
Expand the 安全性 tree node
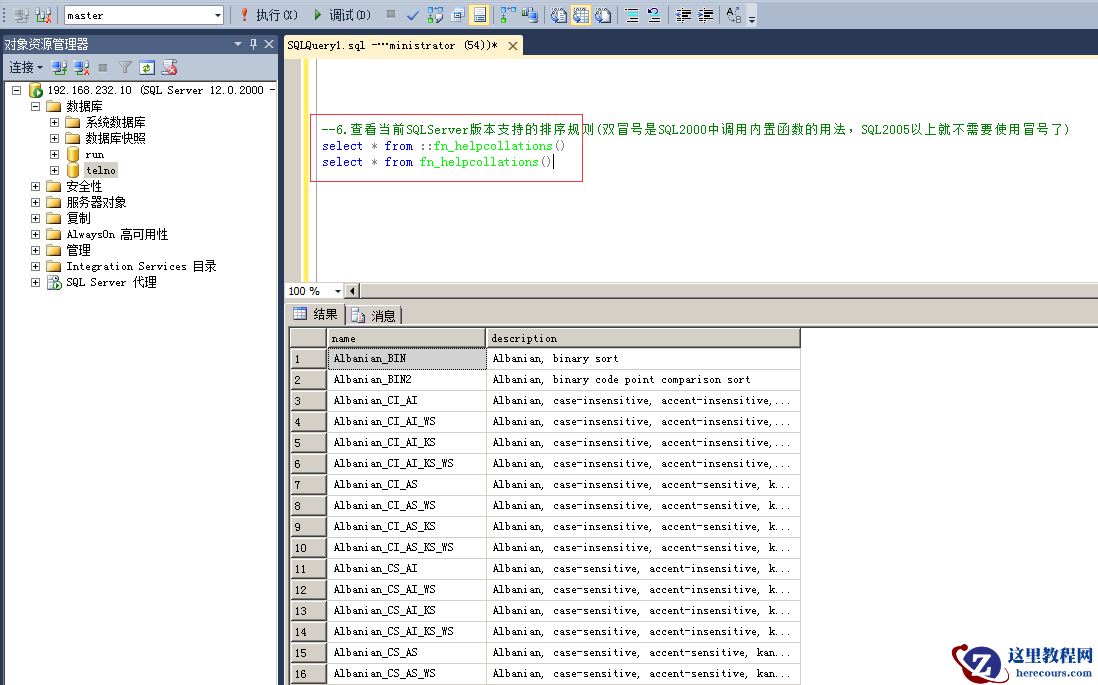(x=36, y=187)
